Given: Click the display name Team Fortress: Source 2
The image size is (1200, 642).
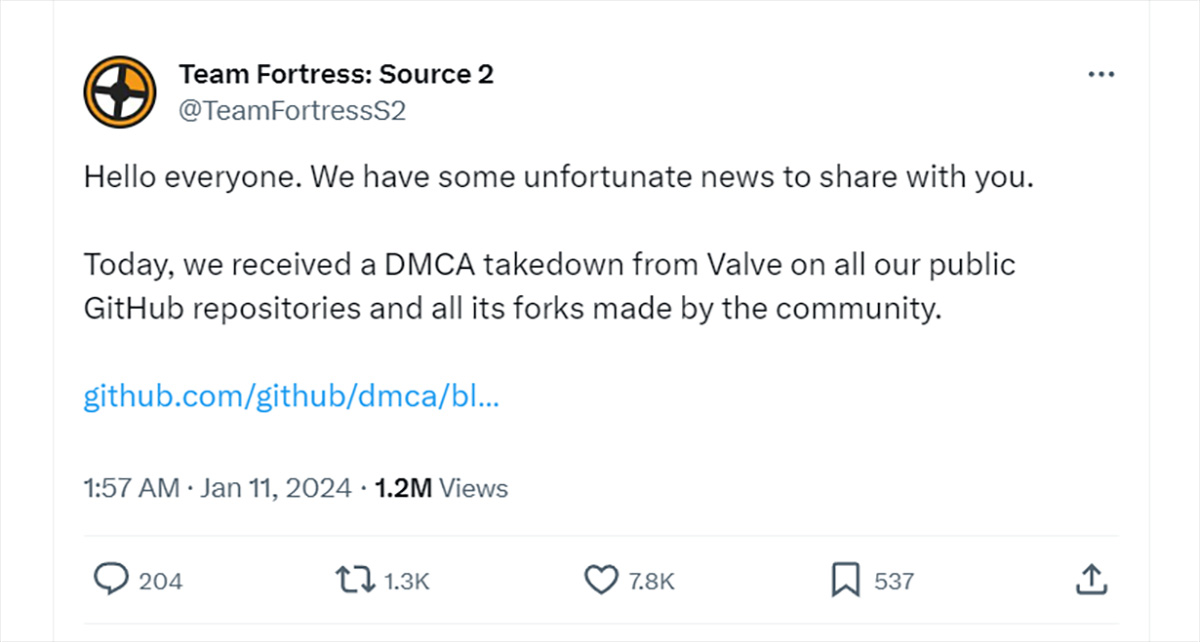Looking at the screenshot, I should [336, 74].
